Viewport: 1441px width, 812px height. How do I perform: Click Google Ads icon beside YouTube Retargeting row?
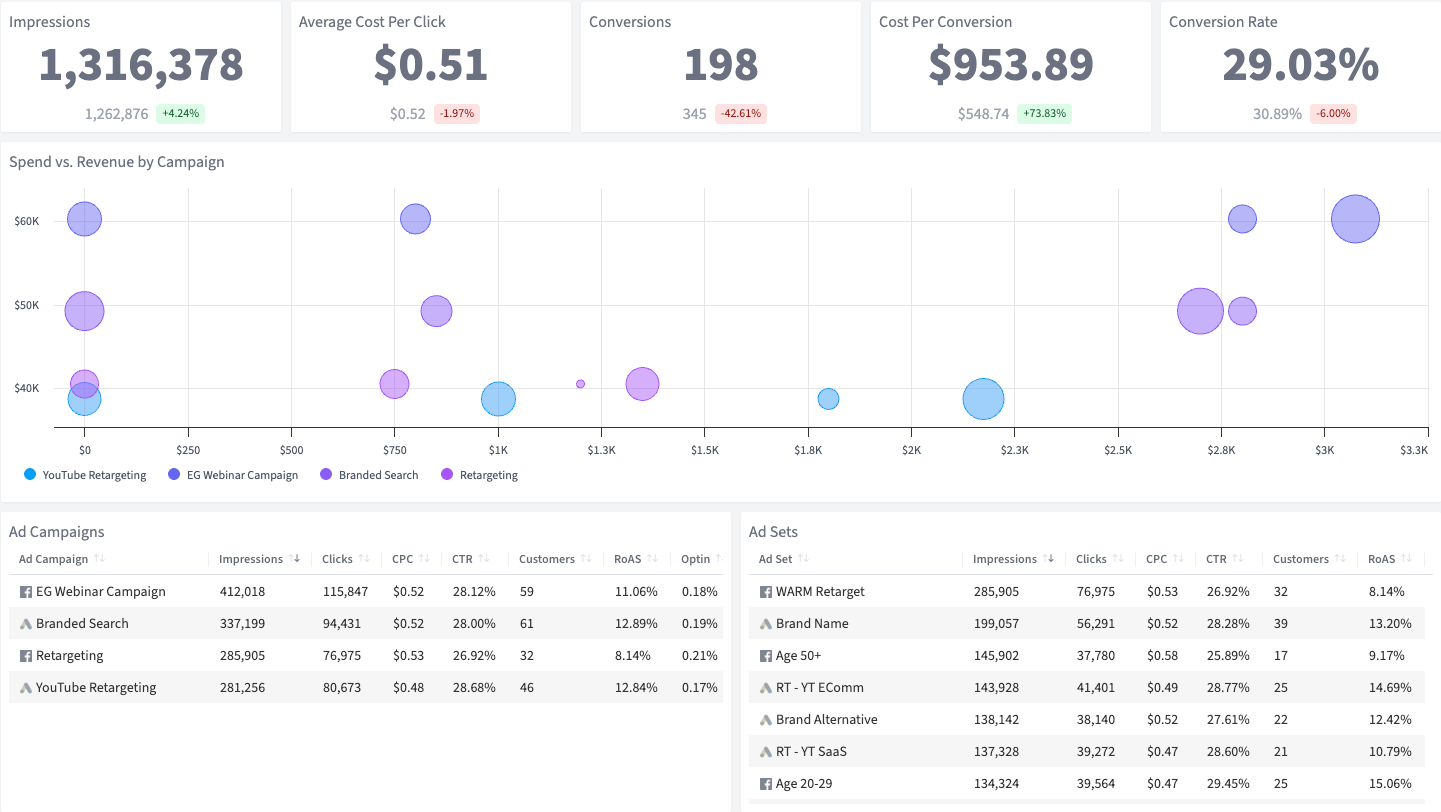(26, 687)
